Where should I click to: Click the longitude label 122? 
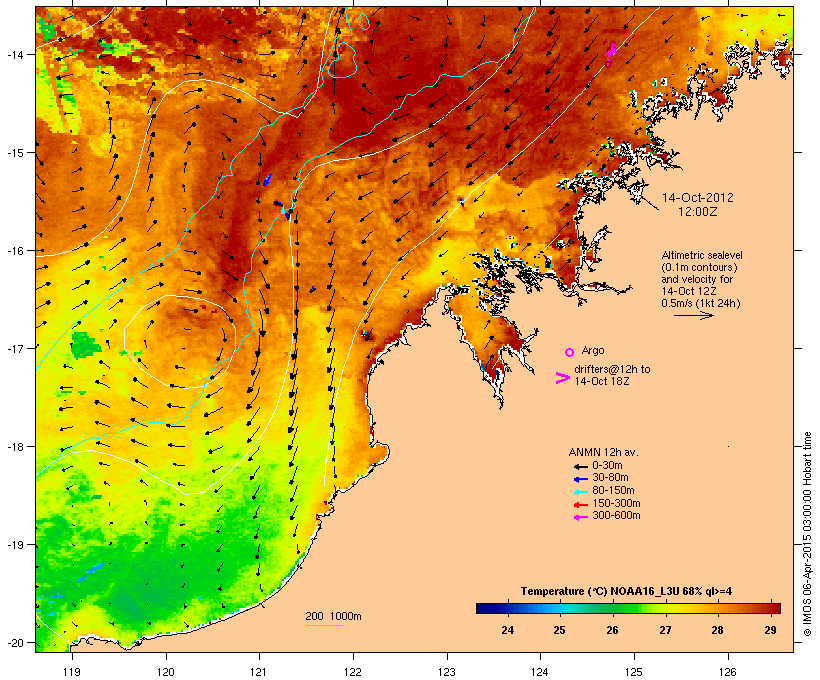pyautogui.click(x=353, y=672)
